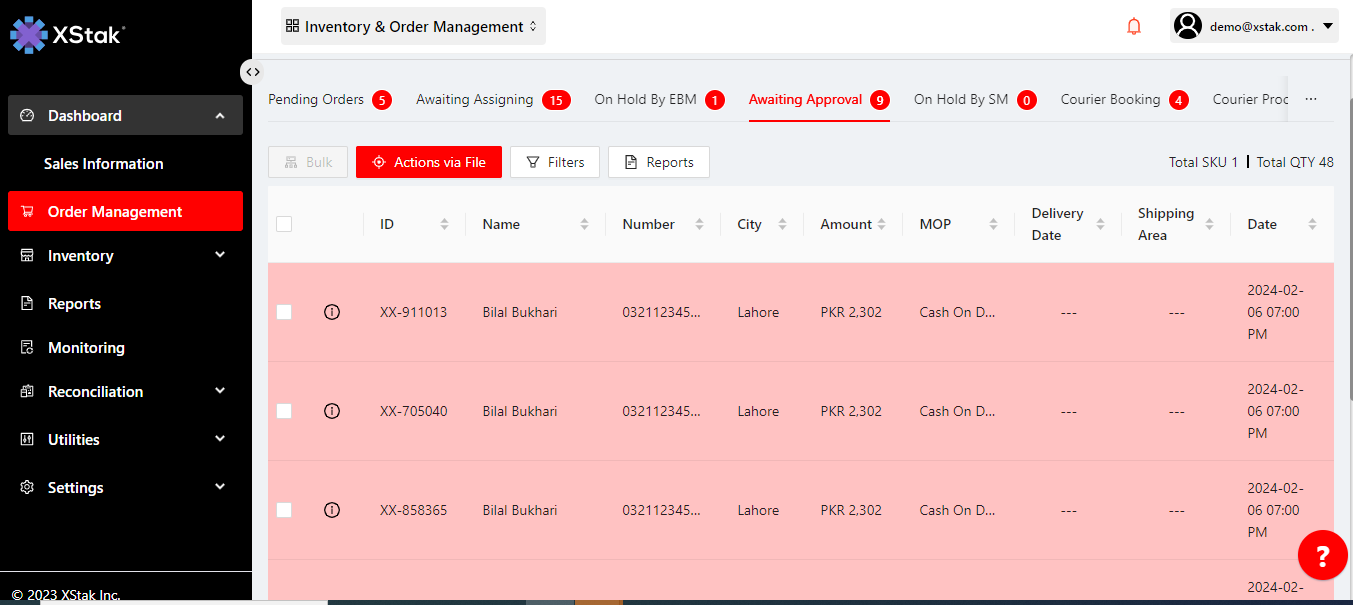
Task: Sort orders by the Amount column
Action: [882, 225]
